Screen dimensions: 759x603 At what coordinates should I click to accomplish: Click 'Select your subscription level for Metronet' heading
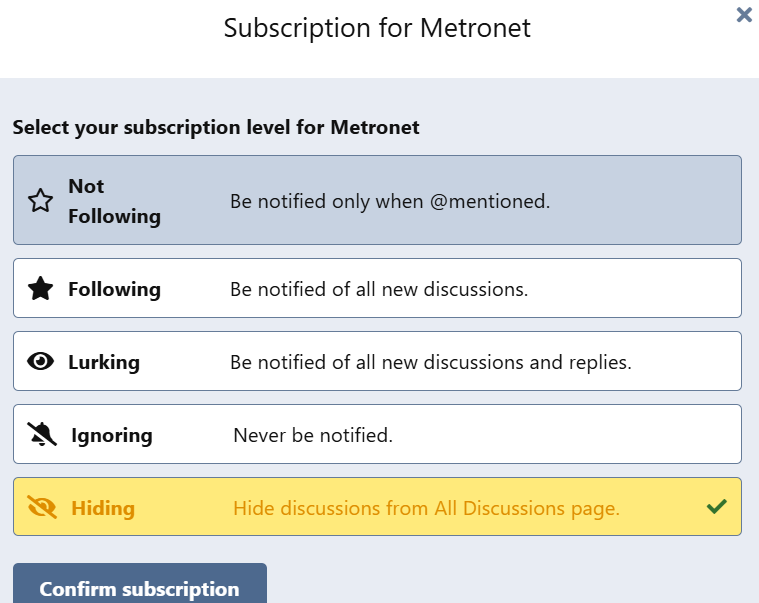pyautogui.click(x=216, y=128)
